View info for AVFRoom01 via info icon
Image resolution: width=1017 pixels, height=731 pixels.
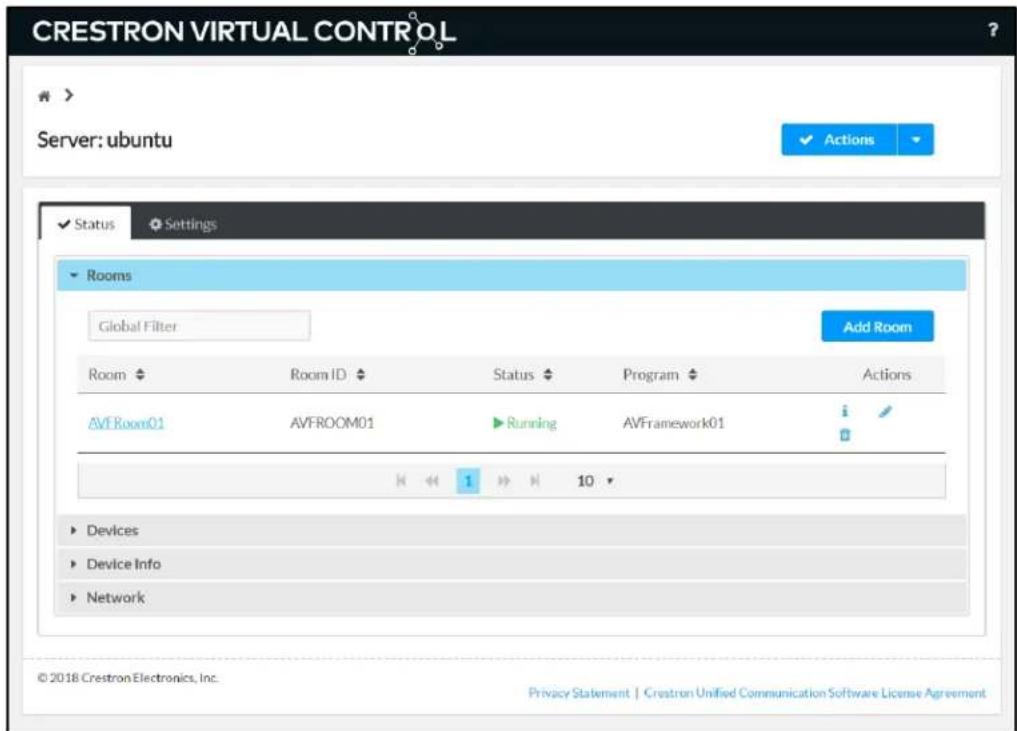click(844, 411)
